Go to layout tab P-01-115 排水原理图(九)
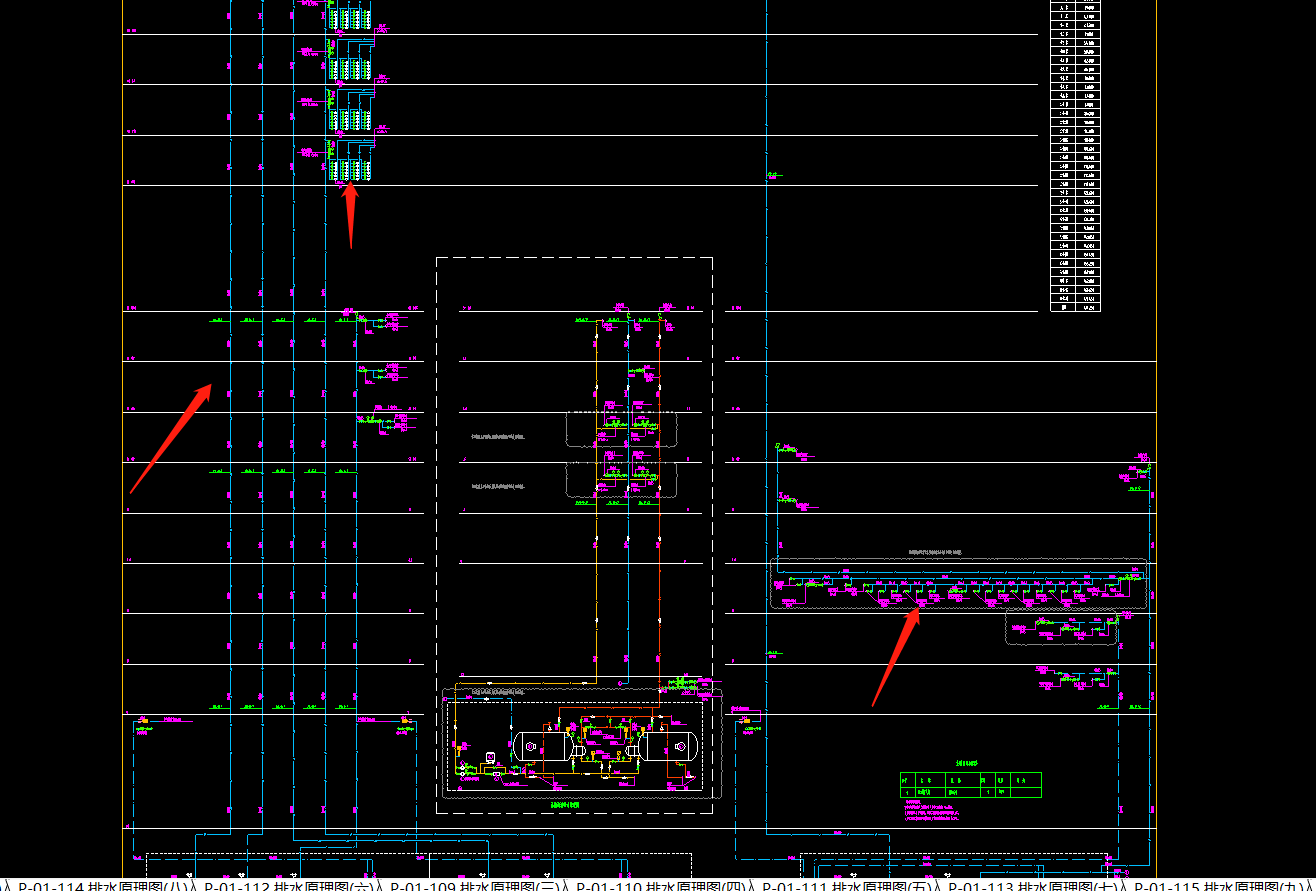The image size is (1316, 891). (1219, 885)
